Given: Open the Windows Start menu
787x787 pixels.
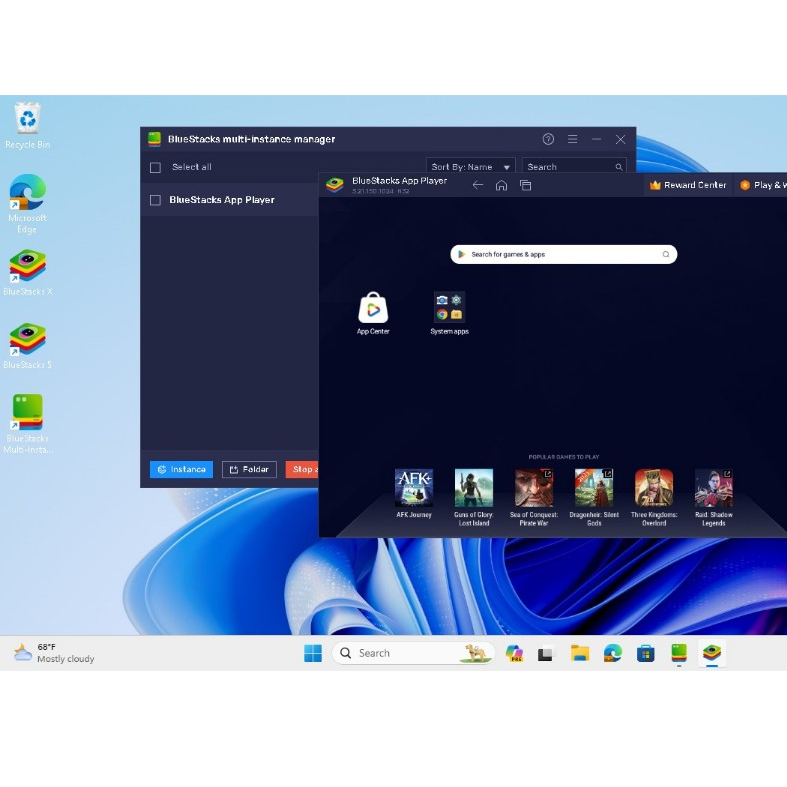Looking at the screenshot, I should tap(313, 653).
